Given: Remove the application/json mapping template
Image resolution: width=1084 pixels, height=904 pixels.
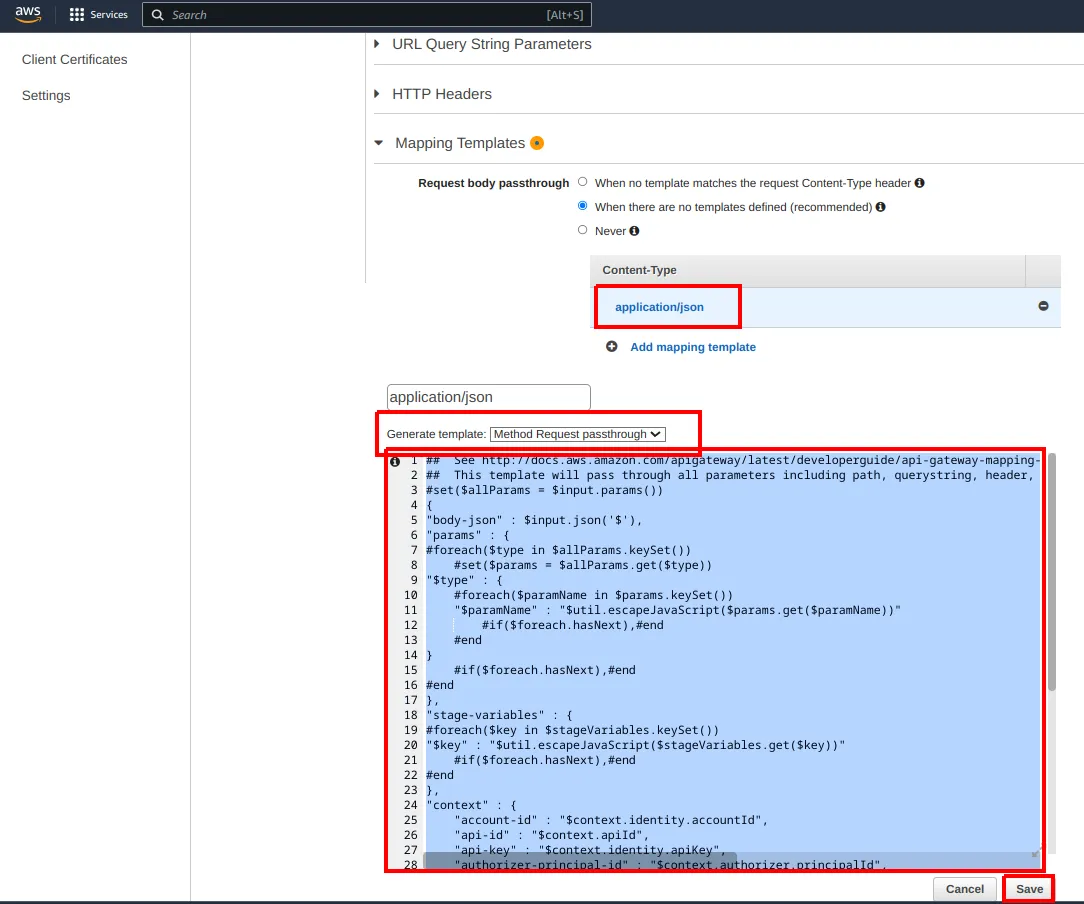Looking at the screenshot, I should pyautogui.click(x=1043, y=305).
